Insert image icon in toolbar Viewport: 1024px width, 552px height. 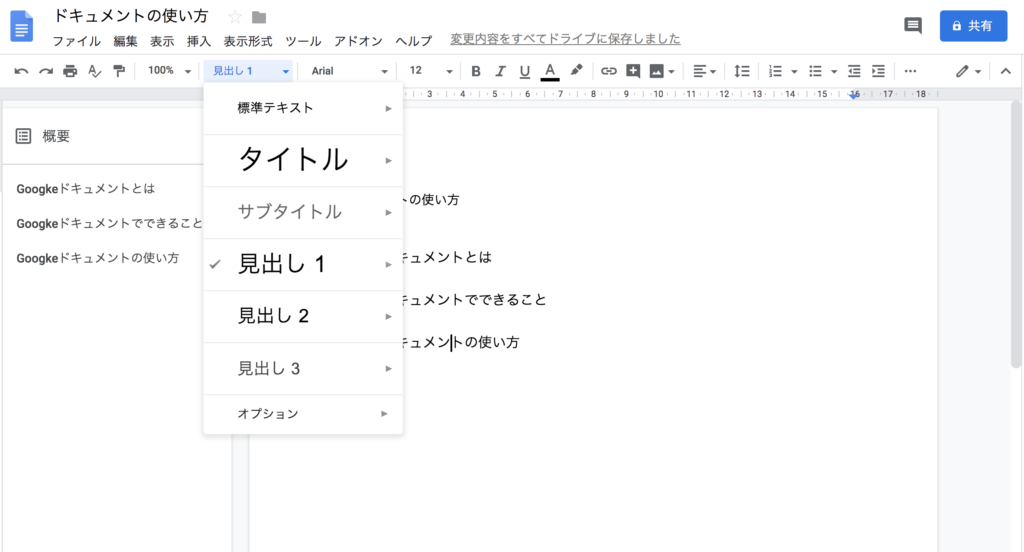(x=656, y=71)
